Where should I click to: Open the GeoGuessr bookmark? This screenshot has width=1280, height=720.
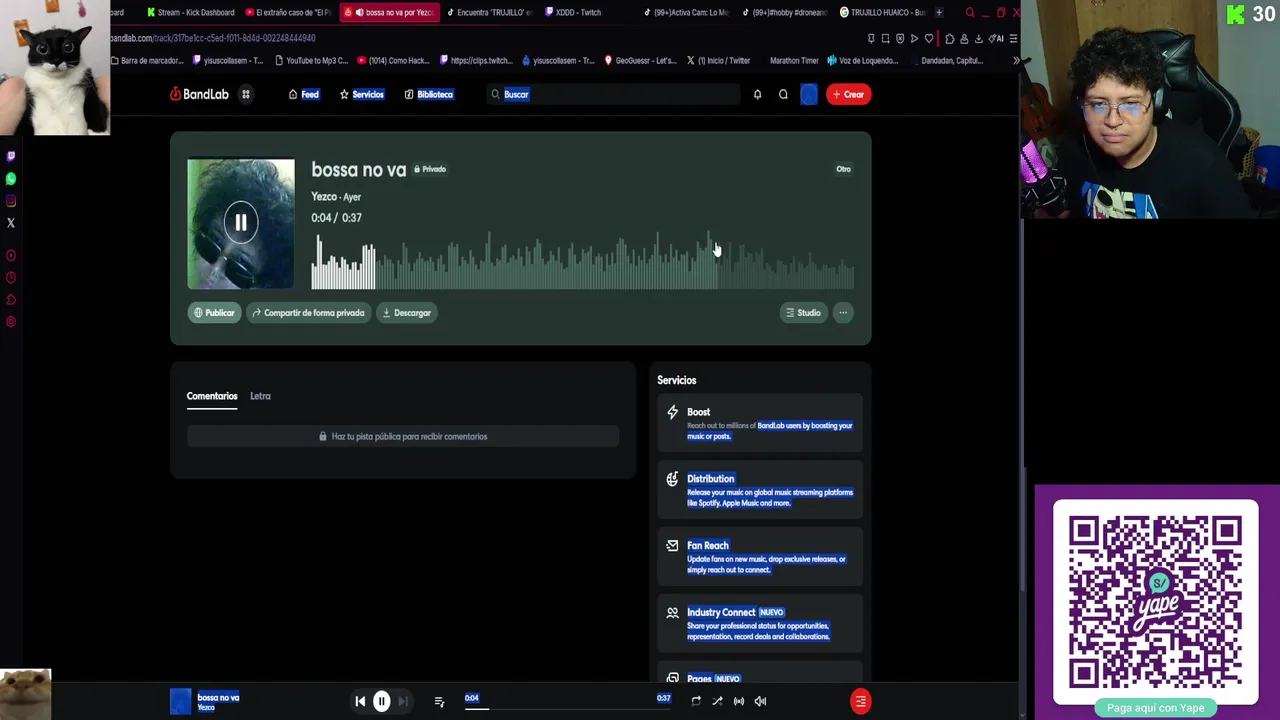coord(640,60)
